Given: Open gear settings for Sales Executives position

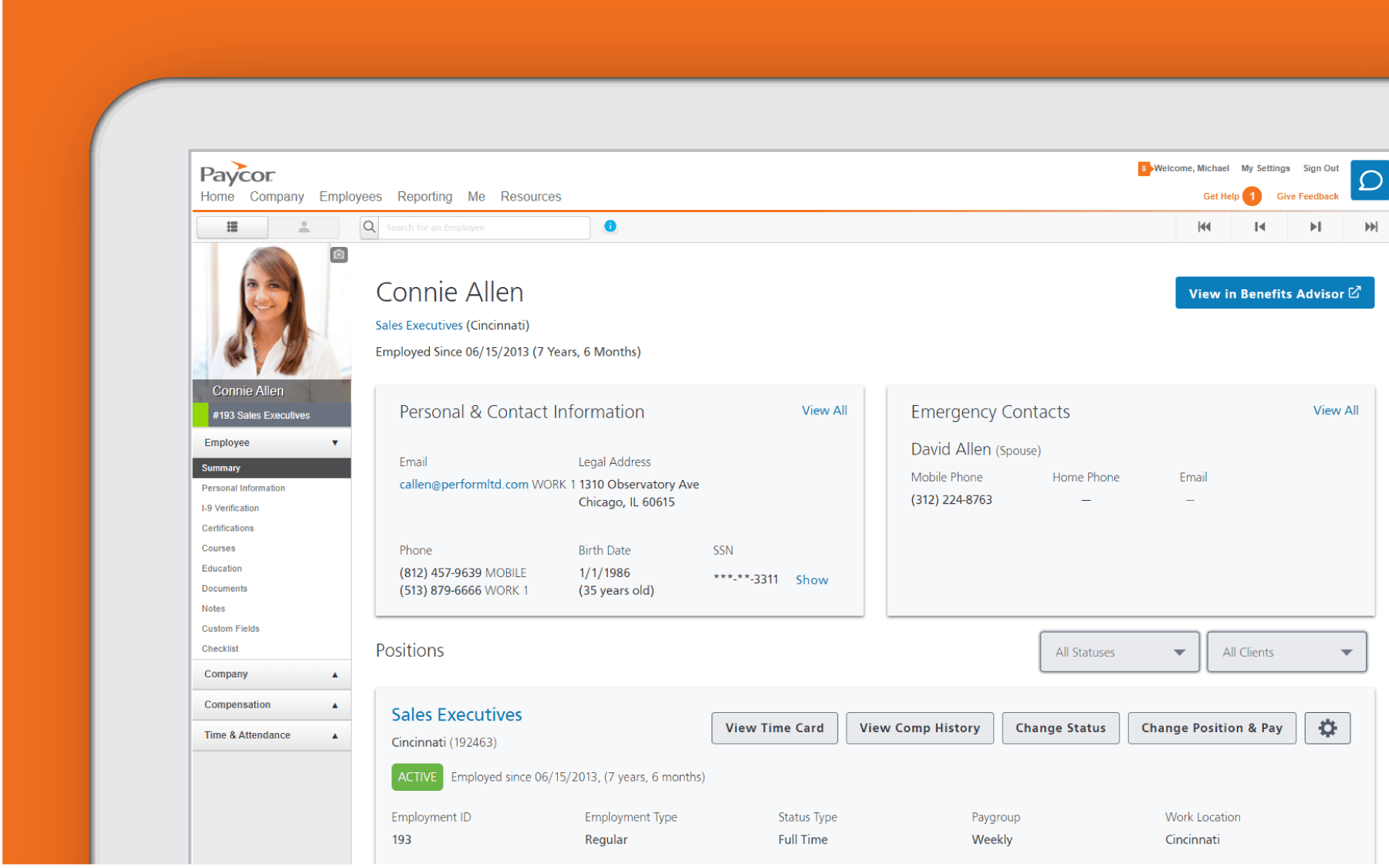Looking at the screenshot, I should [x=1327, y=728].
